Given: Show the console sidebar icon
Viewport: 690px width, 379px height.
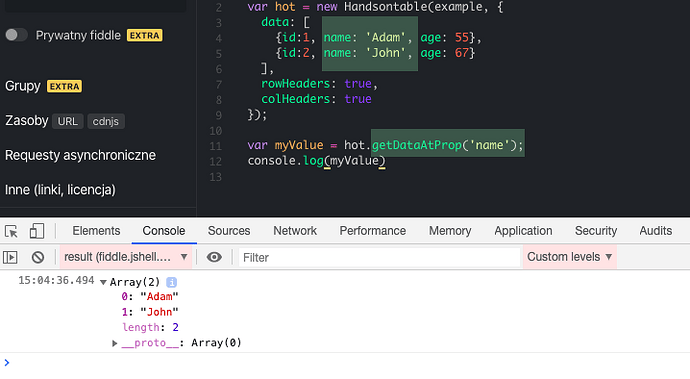Looking at the screenshot, I should [10, 257].
